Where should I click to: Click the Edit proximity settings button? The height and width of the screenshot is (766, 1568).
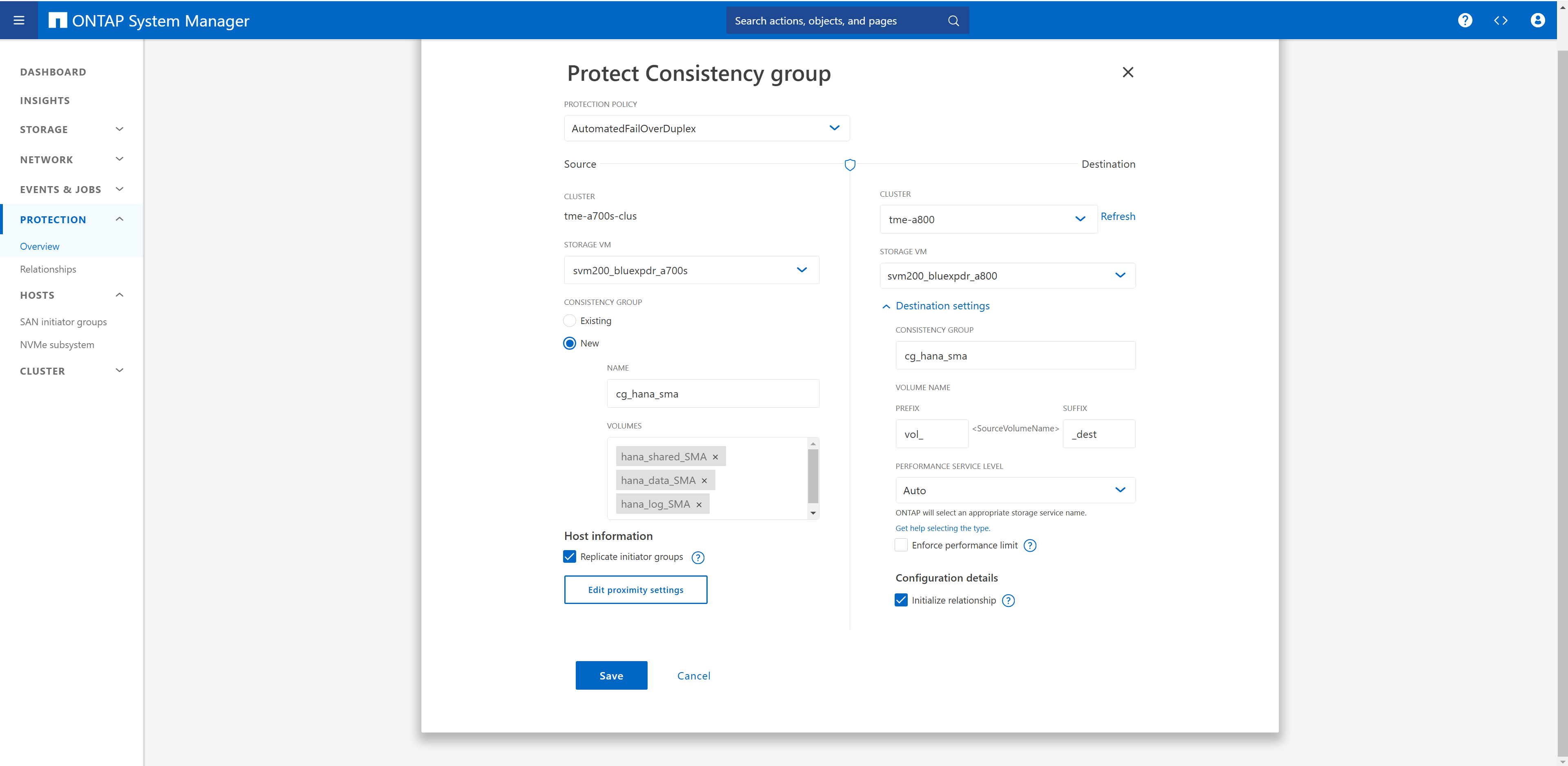tap(635, 590)
